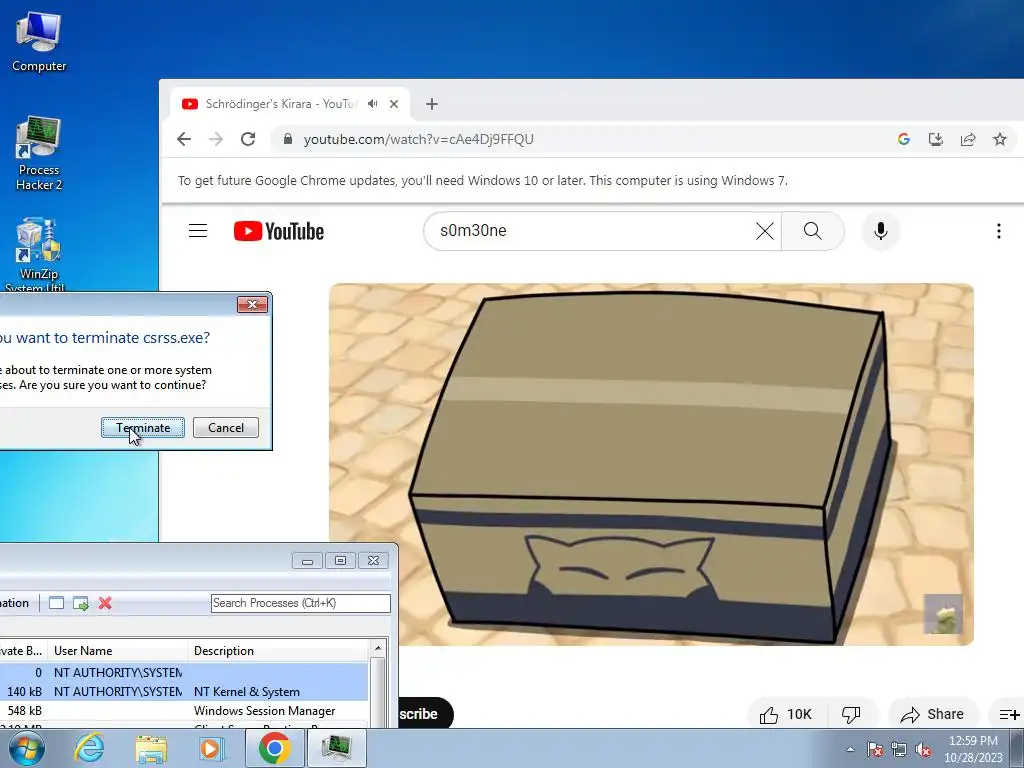Open the Process Hacker 2 desktop shortcut
The image size is (1024, 768).
coord(39,154)
